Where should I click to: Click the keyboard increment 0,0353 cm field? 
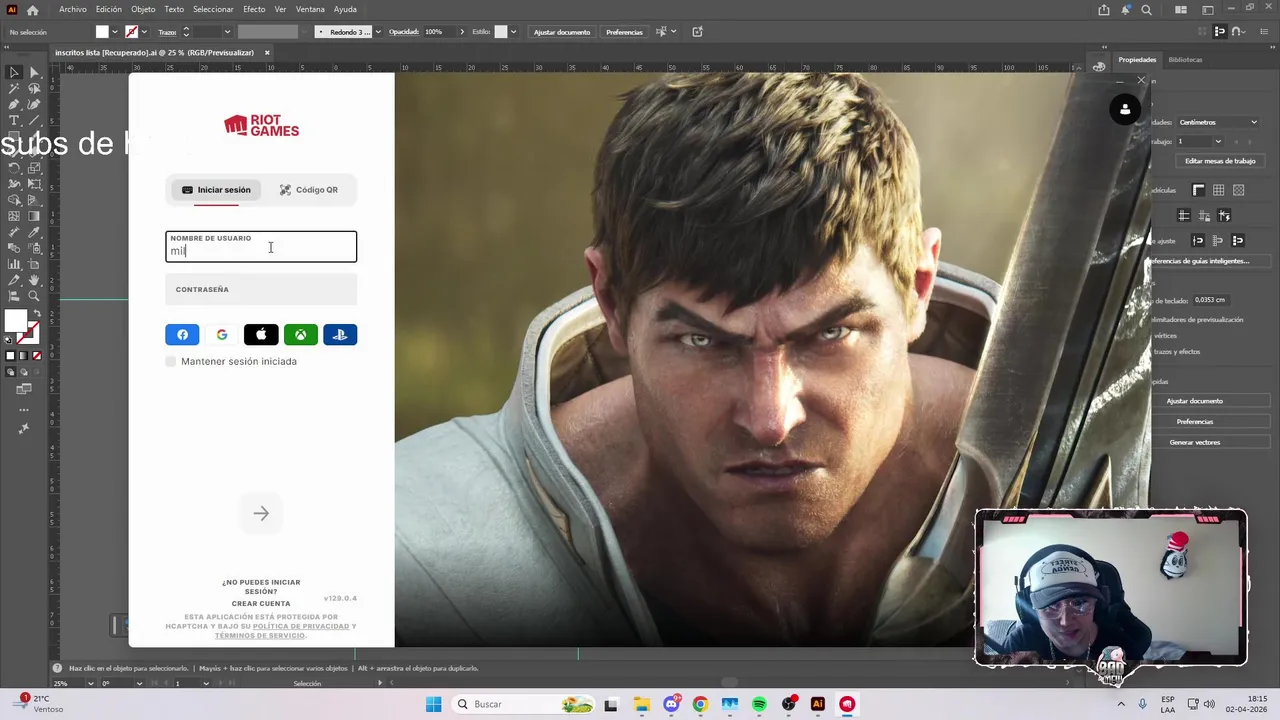[x=1211, y=300]
